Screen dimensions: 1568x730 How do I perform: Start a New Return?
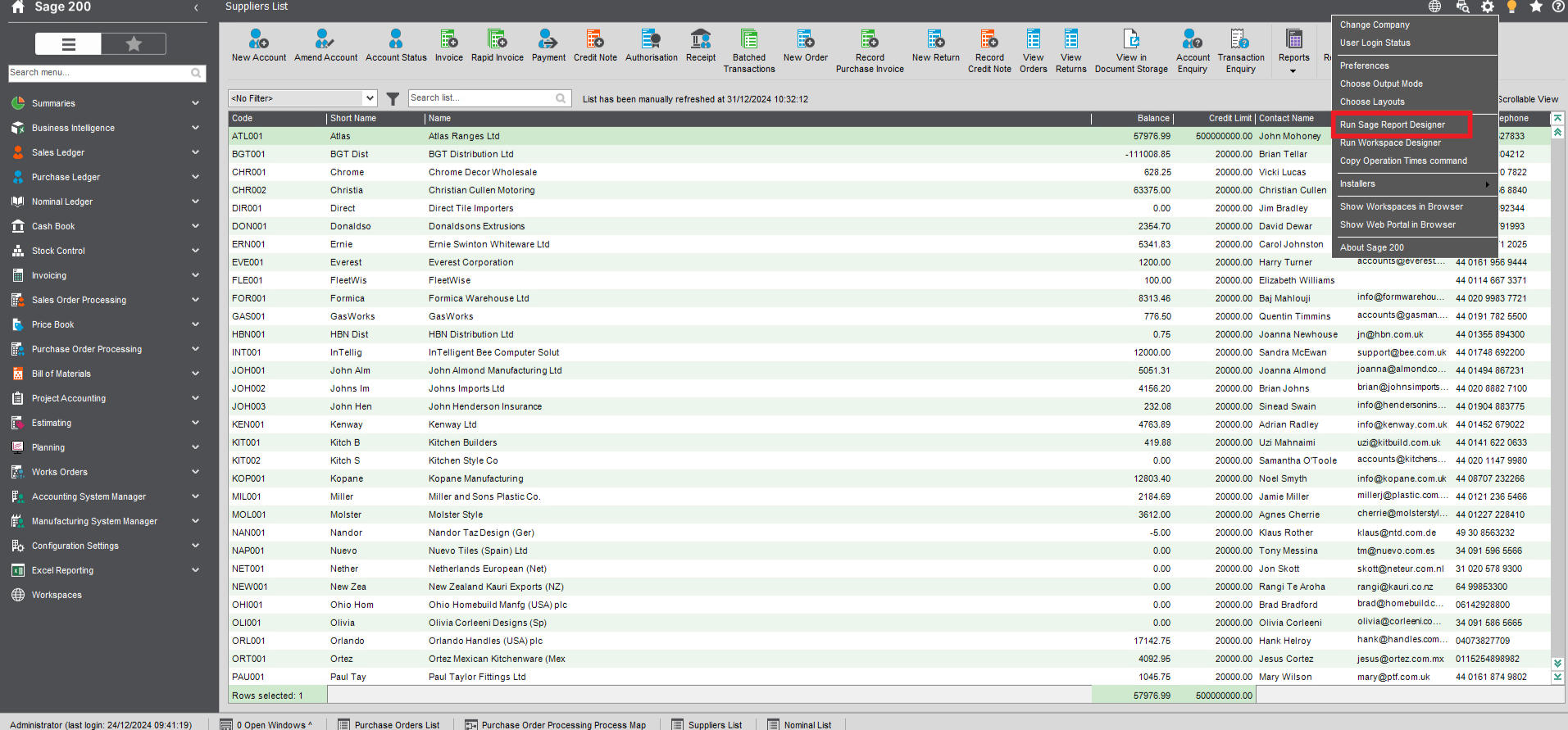click(x=935, y=46)
